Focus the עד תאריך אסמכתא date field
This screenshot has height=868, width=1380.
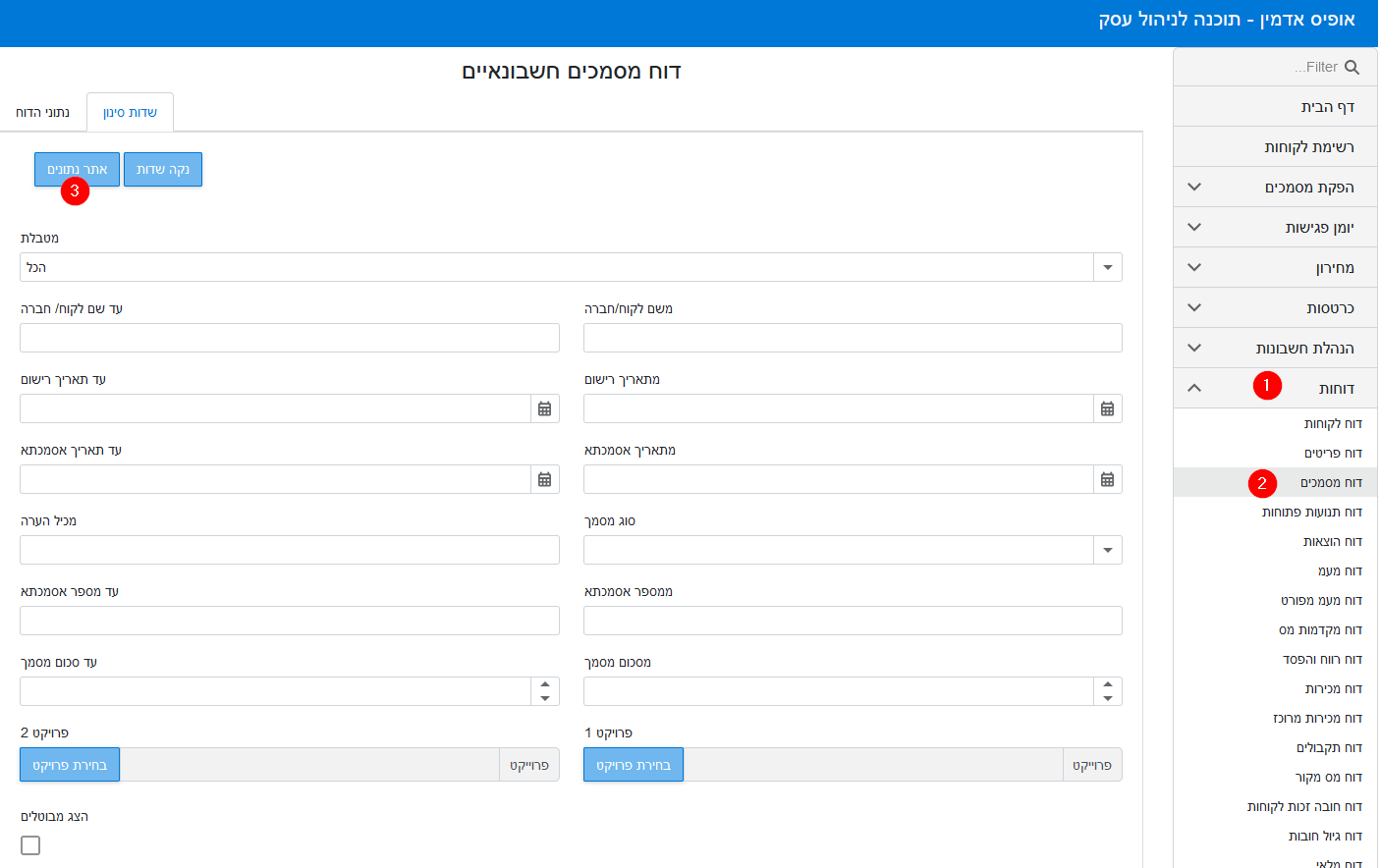click(275, 479)
